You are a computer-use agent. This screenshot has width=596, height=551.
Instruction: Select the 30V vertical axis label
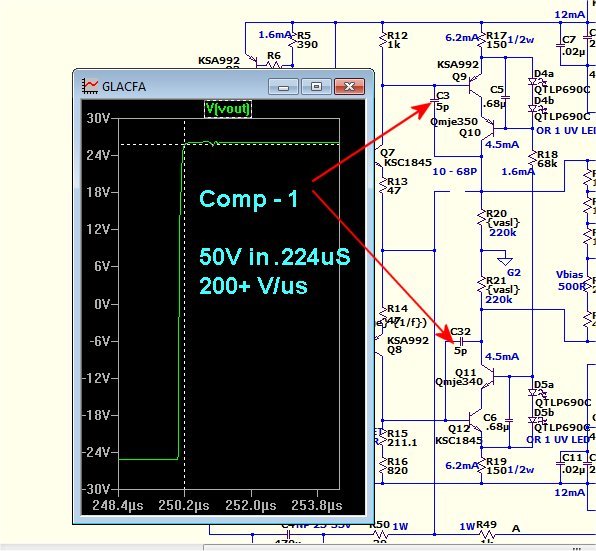[98, 119]
